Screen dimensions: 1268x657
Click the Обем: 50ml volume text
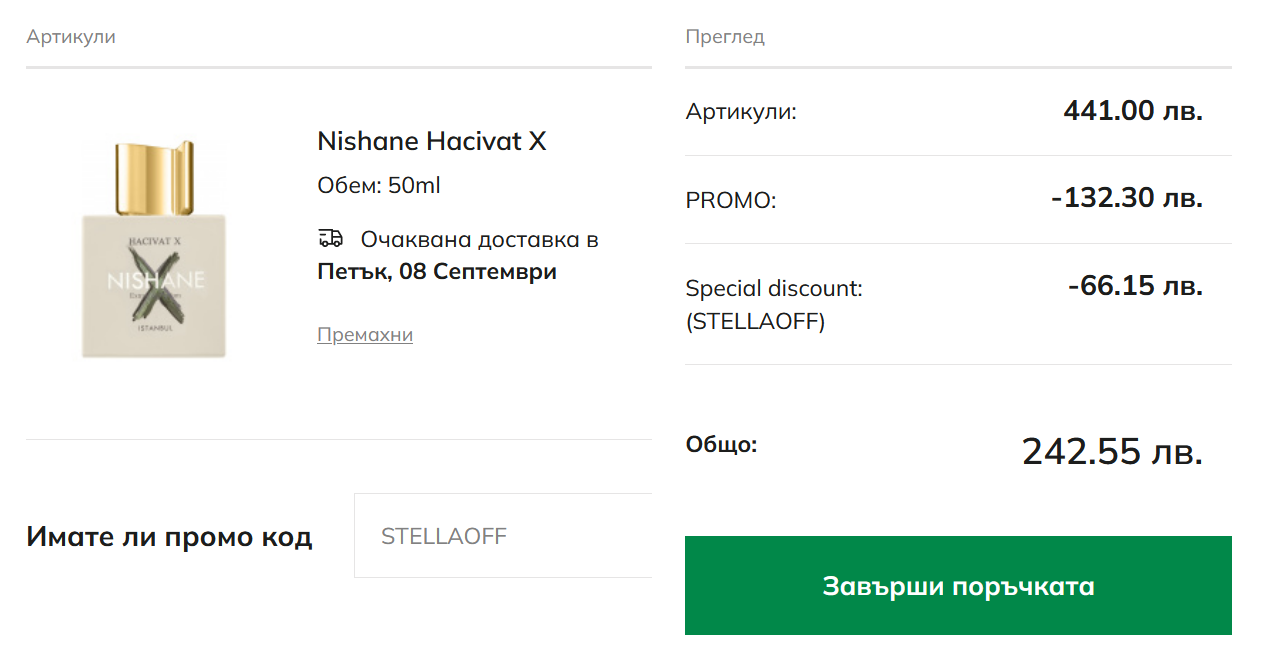pyautogui.click(x=379, y=186)
